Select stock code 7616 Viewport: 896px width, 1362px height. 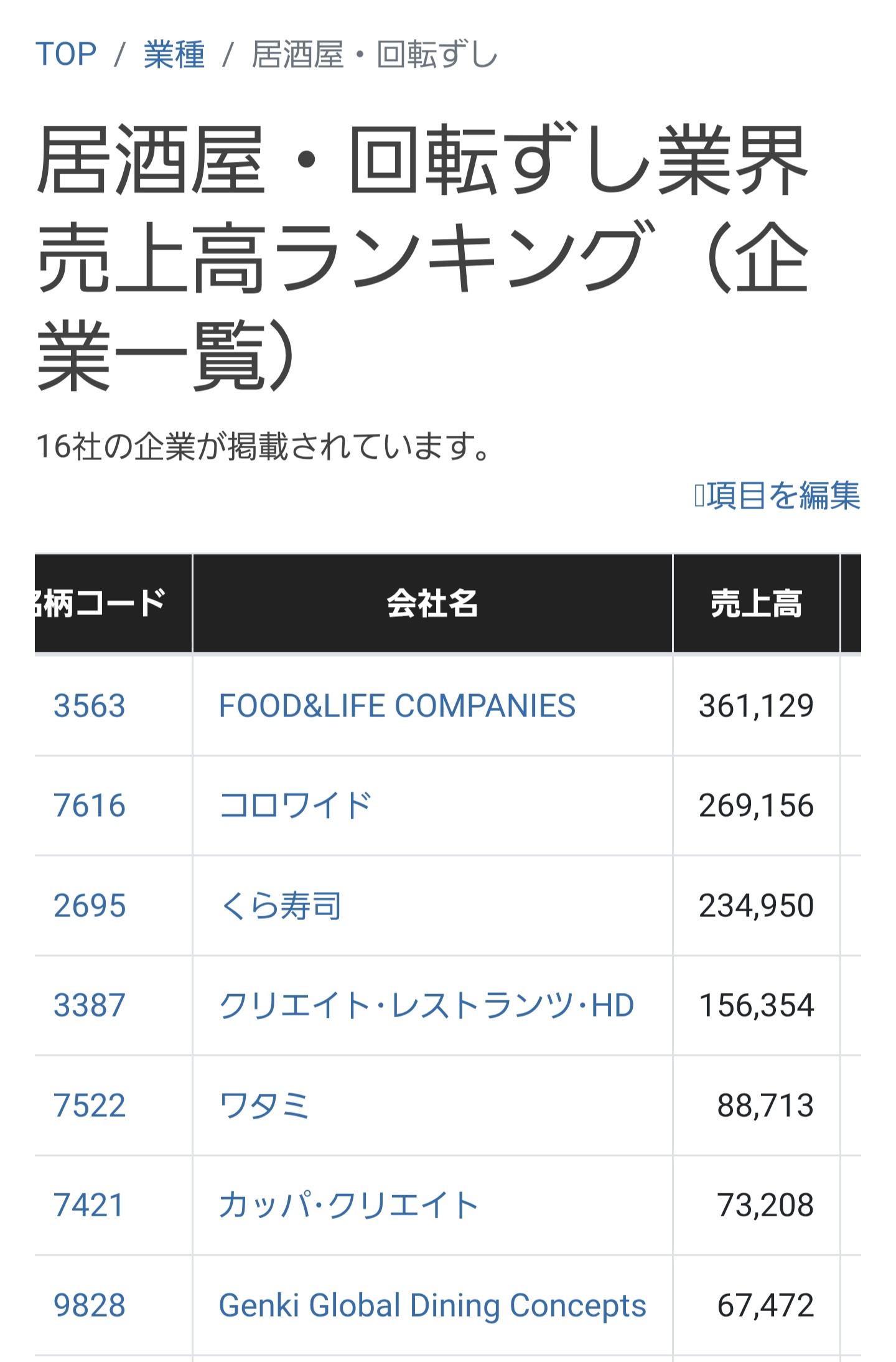pos(90,805)
